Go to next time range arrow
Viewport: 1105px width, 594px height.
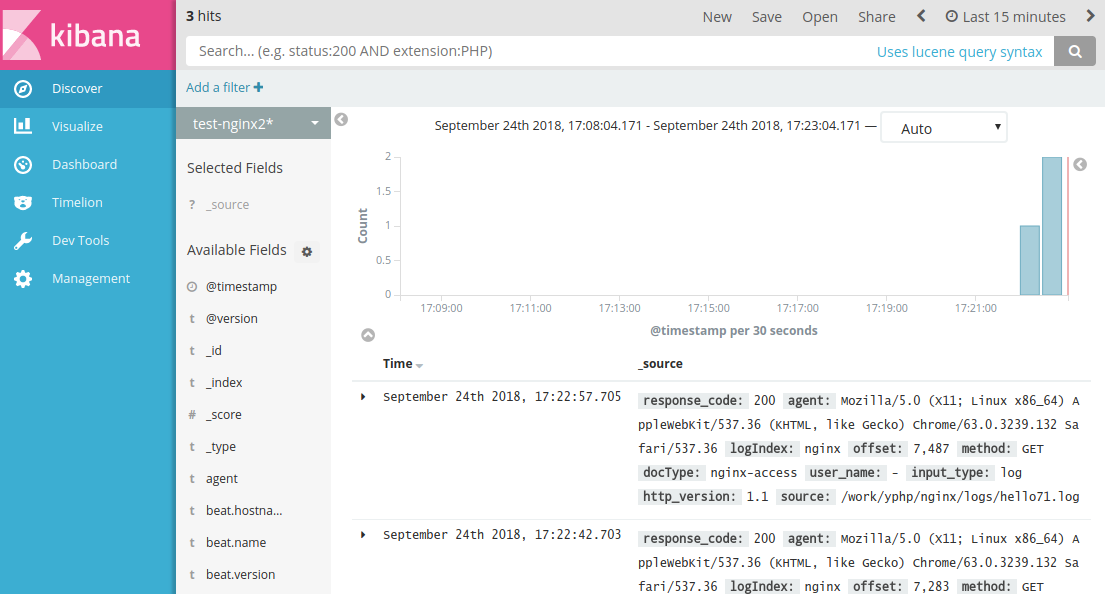(1089, 16)
